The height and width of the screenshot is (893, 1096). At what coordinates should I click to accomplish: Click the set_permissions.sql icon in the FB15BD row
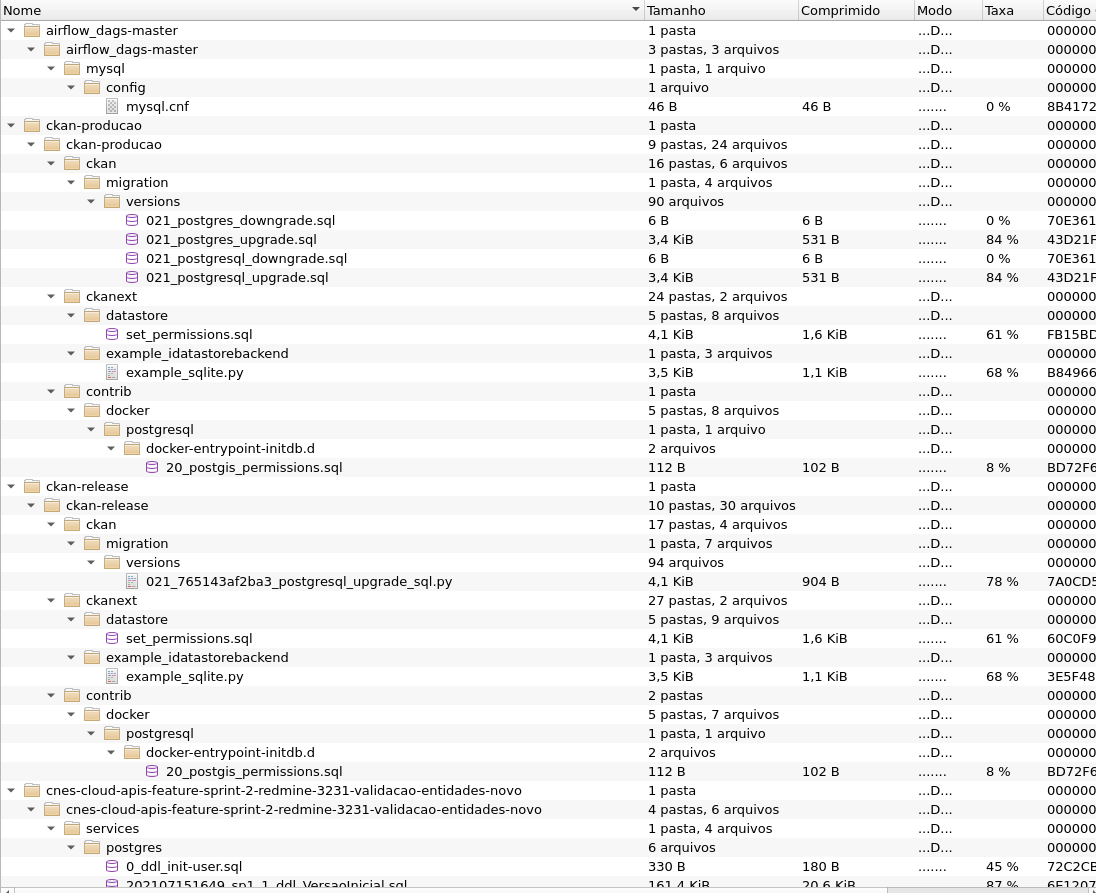pyautogui.click(x=112, y=334)
